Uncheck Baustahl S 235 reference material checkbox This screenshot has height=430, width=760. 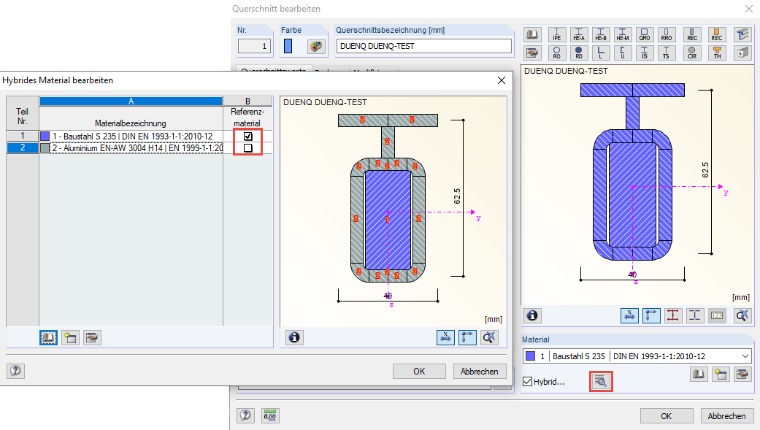(x=248, y=136)
